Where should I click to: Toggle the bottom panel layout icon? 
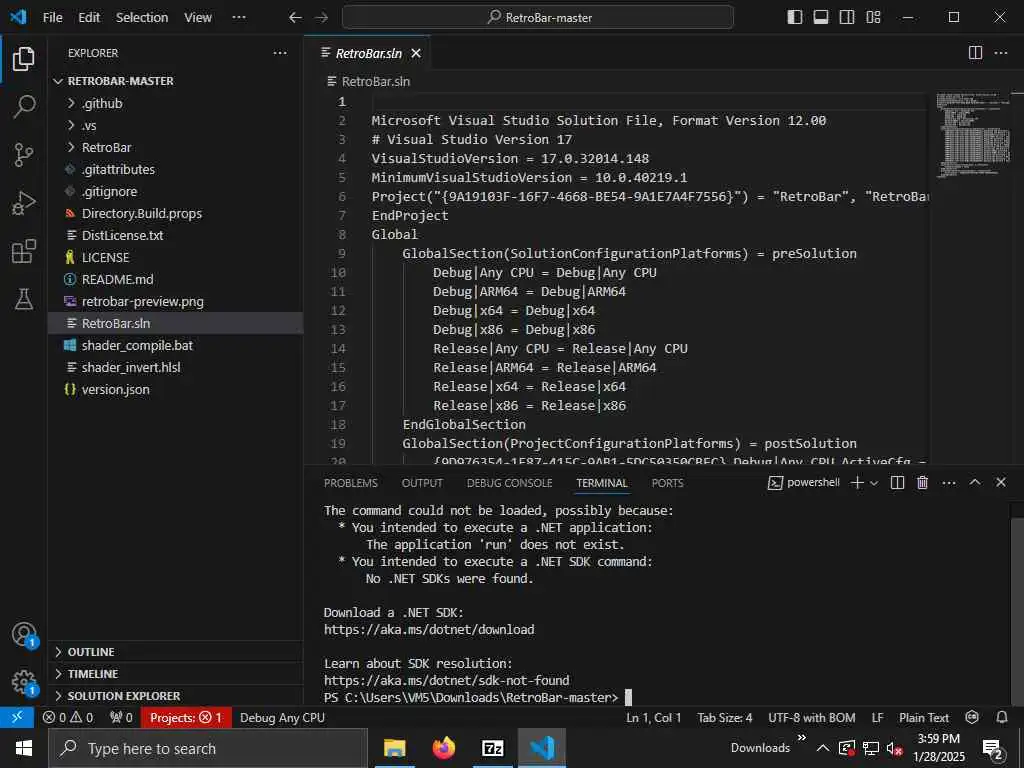(x=821, y=18)
